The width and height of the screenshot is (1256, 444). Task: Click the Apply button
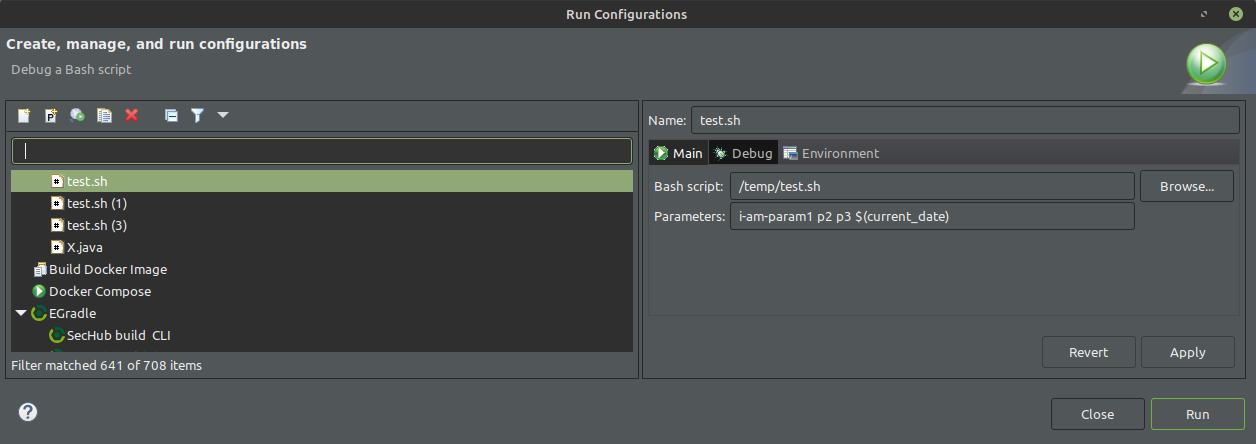(x=1187, y=352)
